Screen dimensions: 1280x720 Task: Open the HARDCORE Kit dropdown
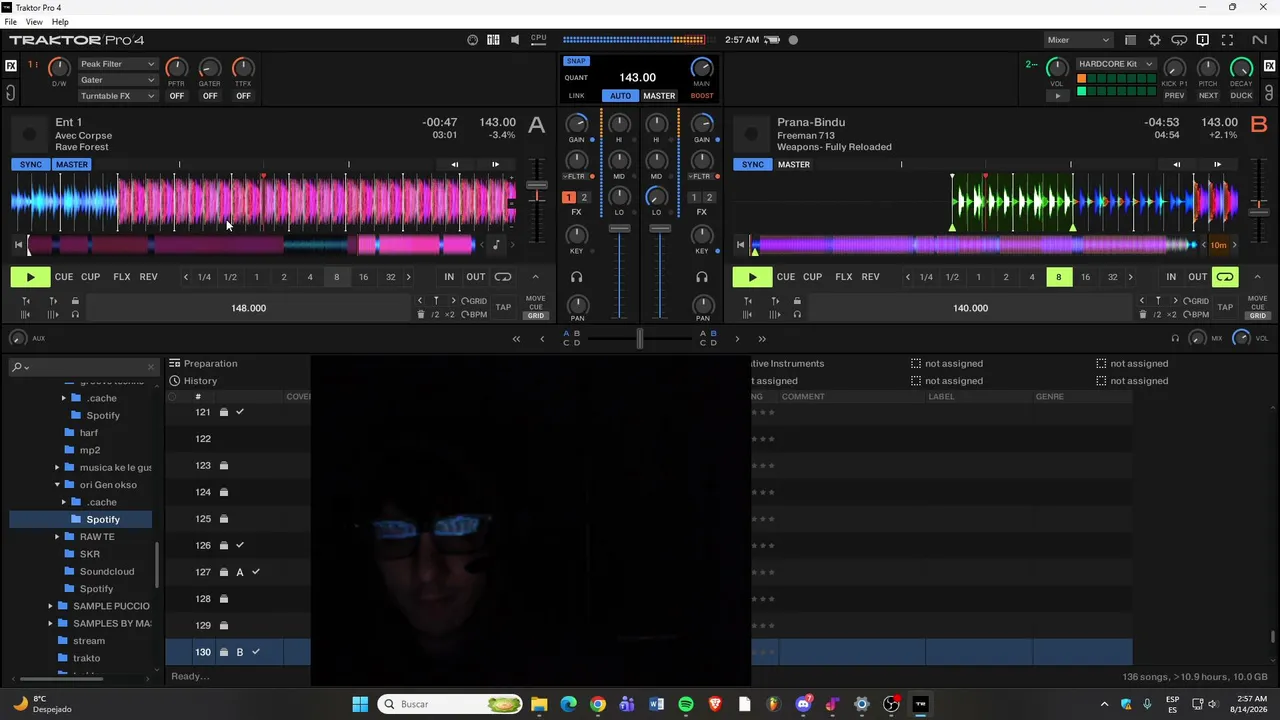pos(1116,64)
